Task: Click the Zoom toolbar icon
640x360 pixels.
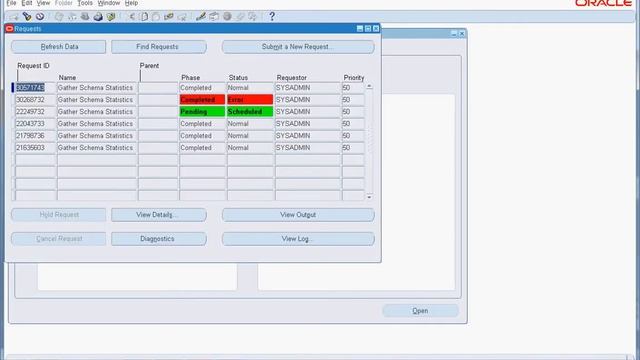Action: coord(214,17)
